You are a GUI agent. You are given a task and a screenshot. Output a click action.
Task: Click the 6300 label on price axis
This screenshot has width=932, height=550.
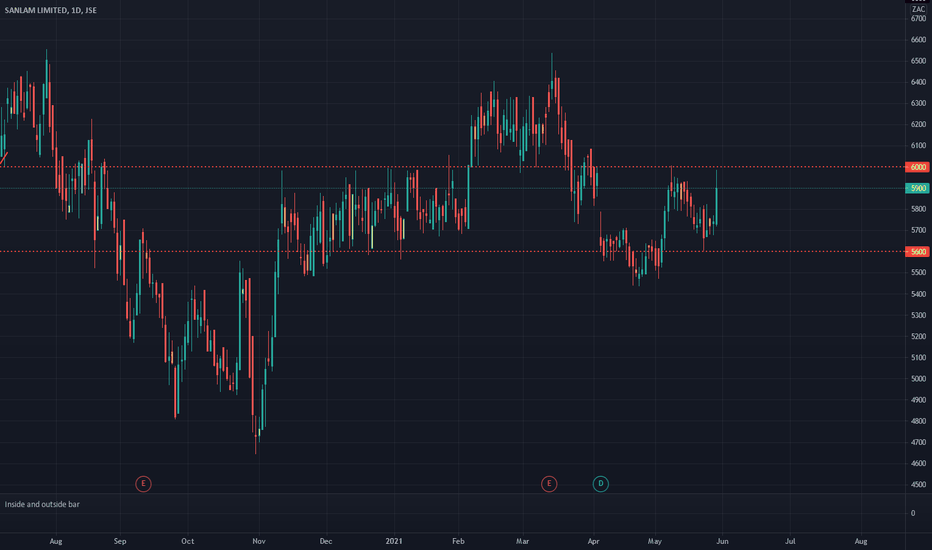[918, 103]
